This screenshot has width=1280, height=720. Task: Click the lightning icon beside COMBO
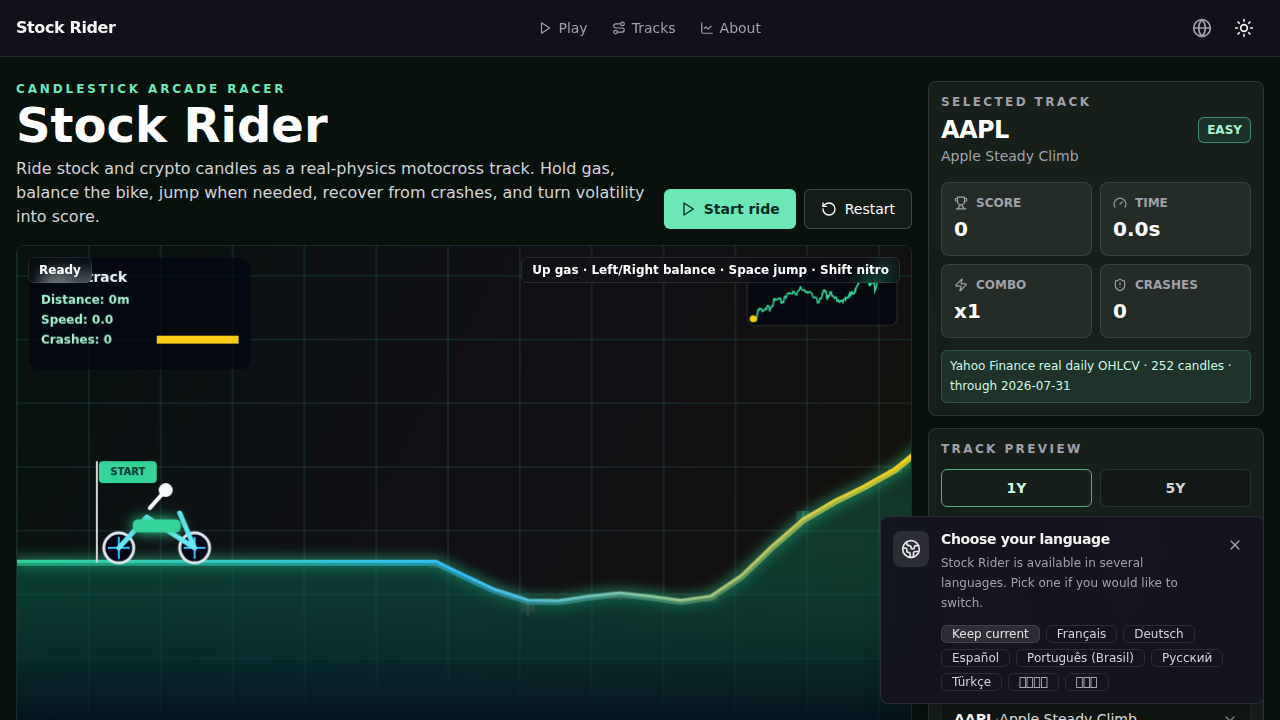tap(960, 285)
